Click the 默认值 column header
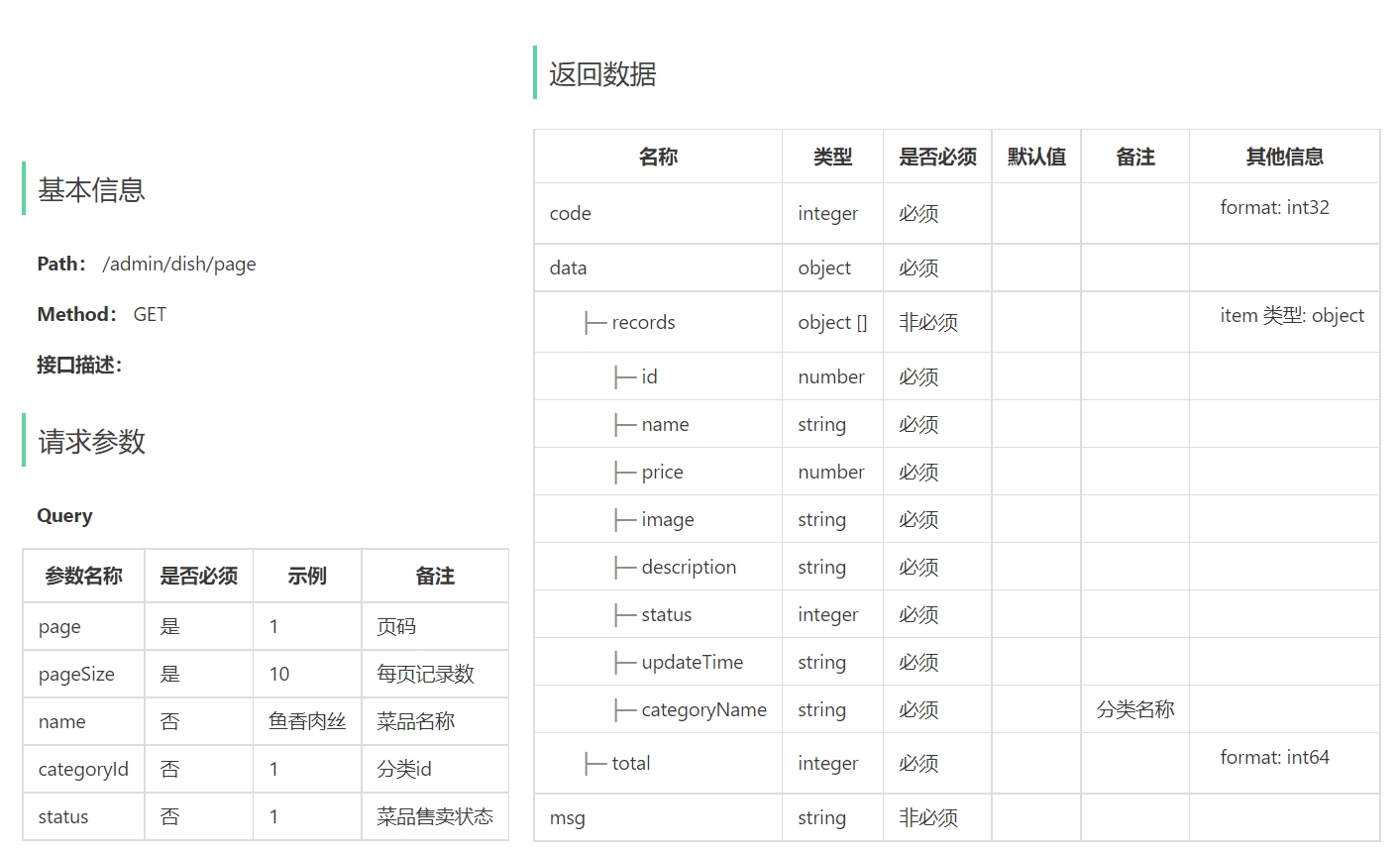The width and height of the screenshot is (1400, 853). pos(1036,157)
